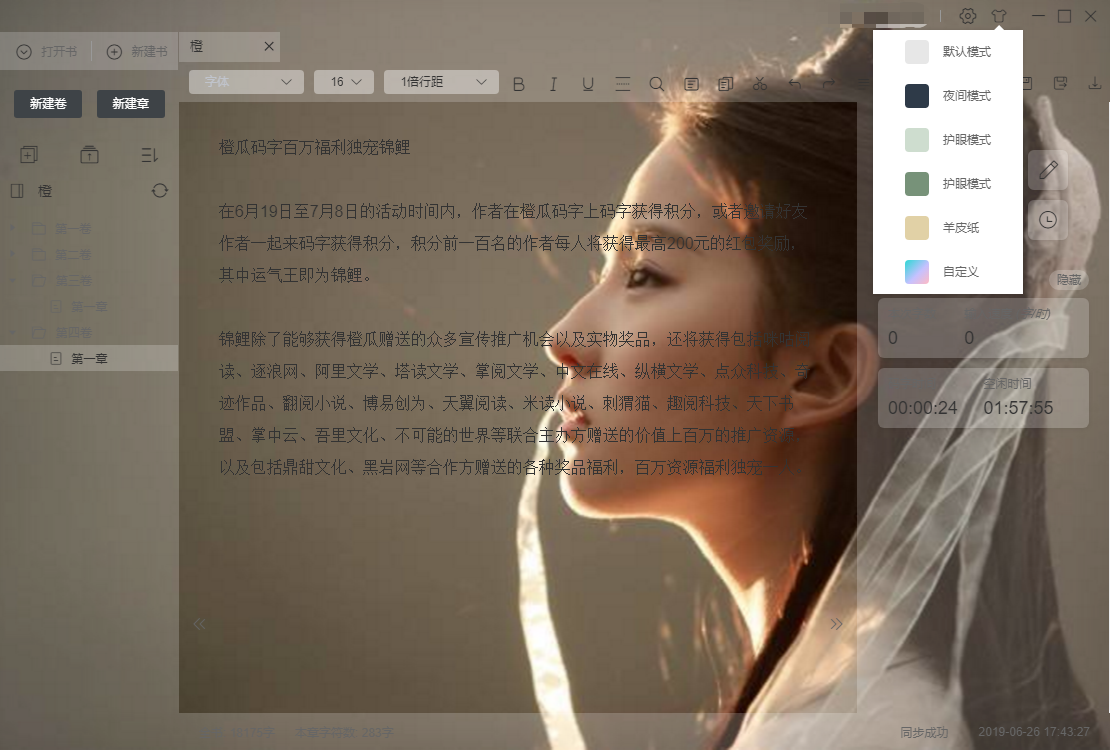1110x750 pixels.
Task: Toggle italic formatting
Action: (x=553, y=83)
